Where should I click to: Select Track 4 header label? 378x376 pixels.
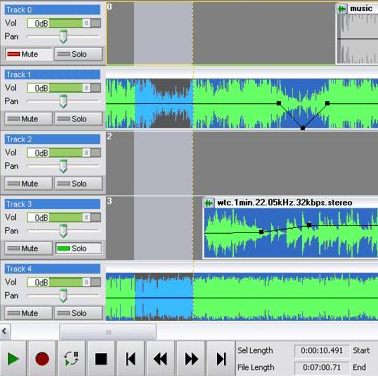tap(52, 268)
